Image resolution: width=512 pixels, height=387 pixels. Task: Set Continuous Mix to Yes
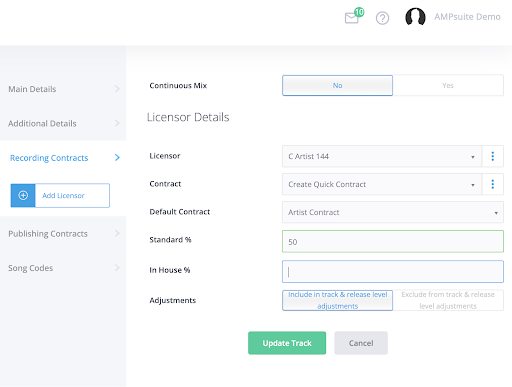pos(448,85)
